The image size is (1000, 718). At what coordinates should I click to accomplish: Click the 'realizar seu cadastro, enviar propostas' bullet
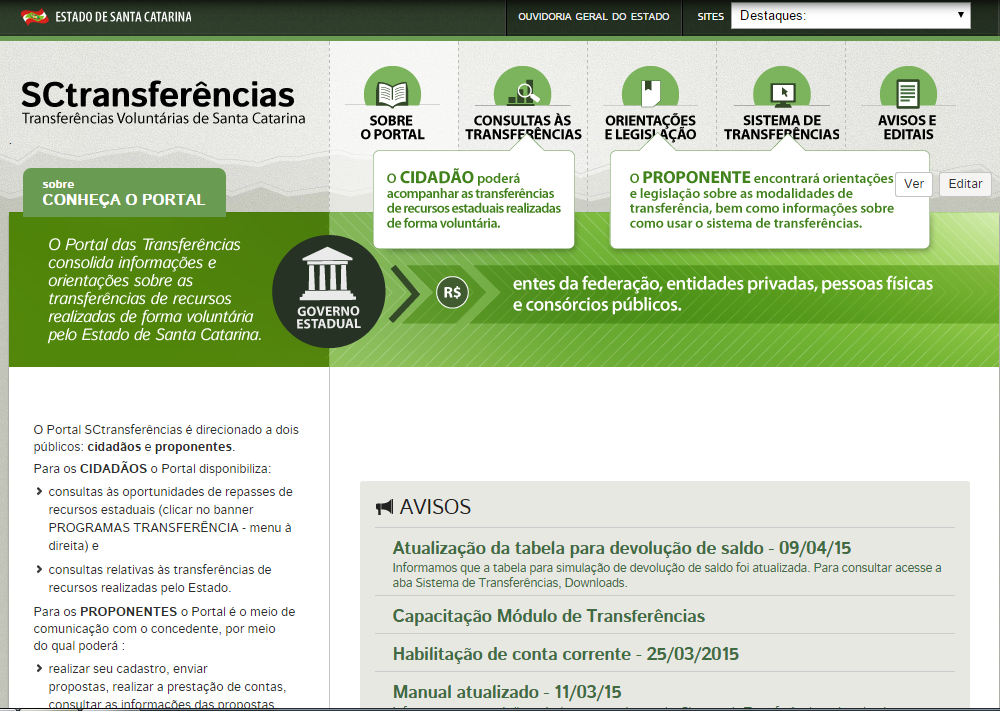coord(167,686)
